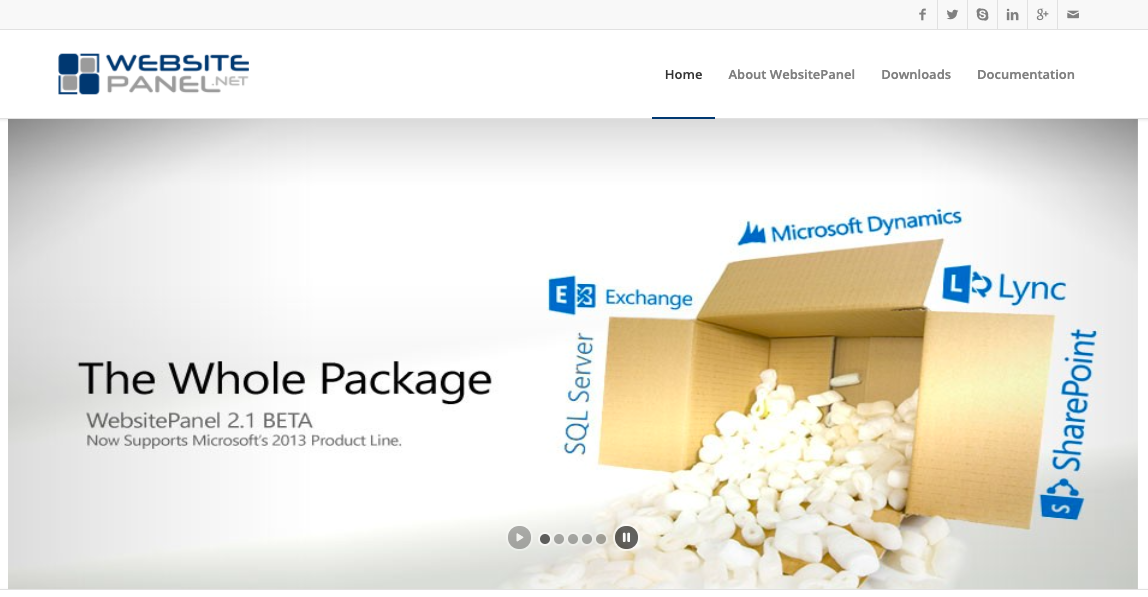
Task: Click the Skype icon in top bar
Action: coord(983,15)
